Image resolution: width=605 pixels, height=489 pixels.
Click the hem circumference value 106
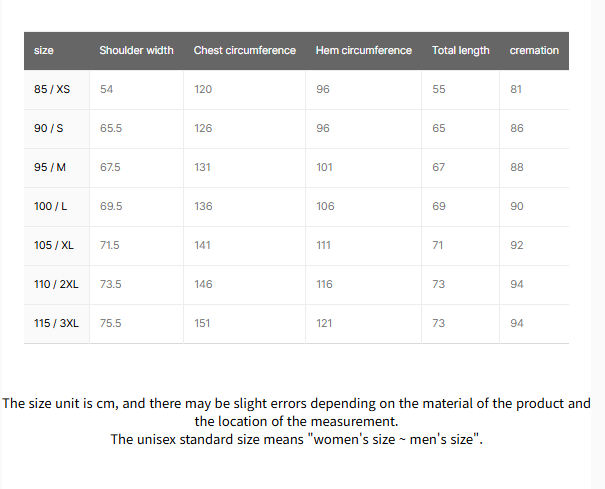click(x=324, y=206)
